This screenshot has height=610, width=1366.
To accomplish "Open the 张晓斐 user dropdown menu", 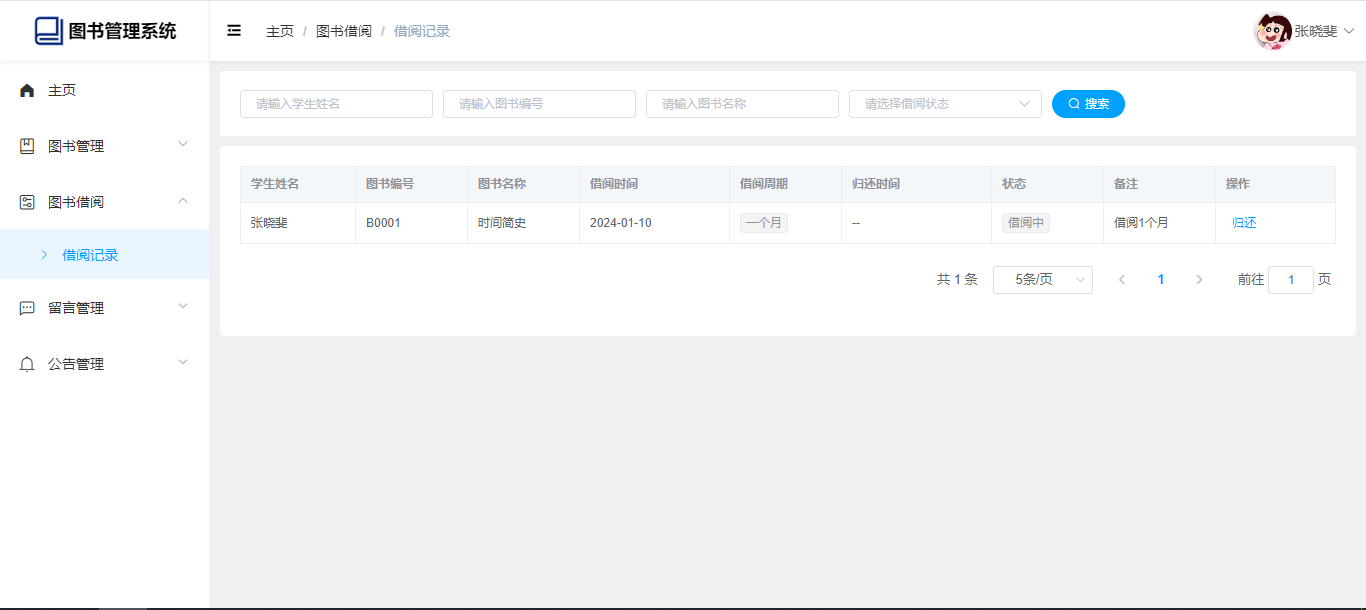I will coord(1323,31).
